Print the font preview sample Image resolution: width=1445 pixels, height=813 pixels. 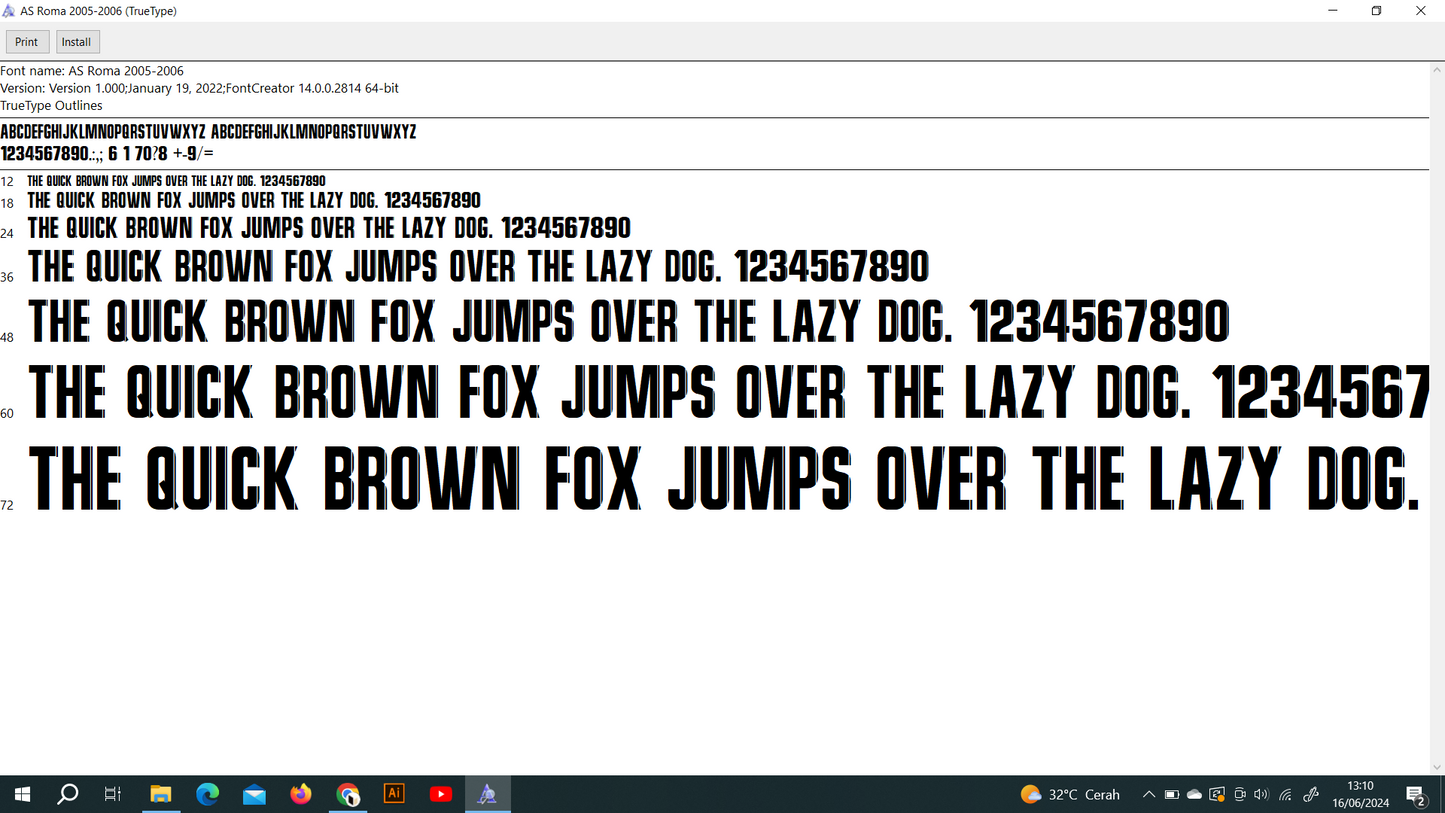click(26, 41)
